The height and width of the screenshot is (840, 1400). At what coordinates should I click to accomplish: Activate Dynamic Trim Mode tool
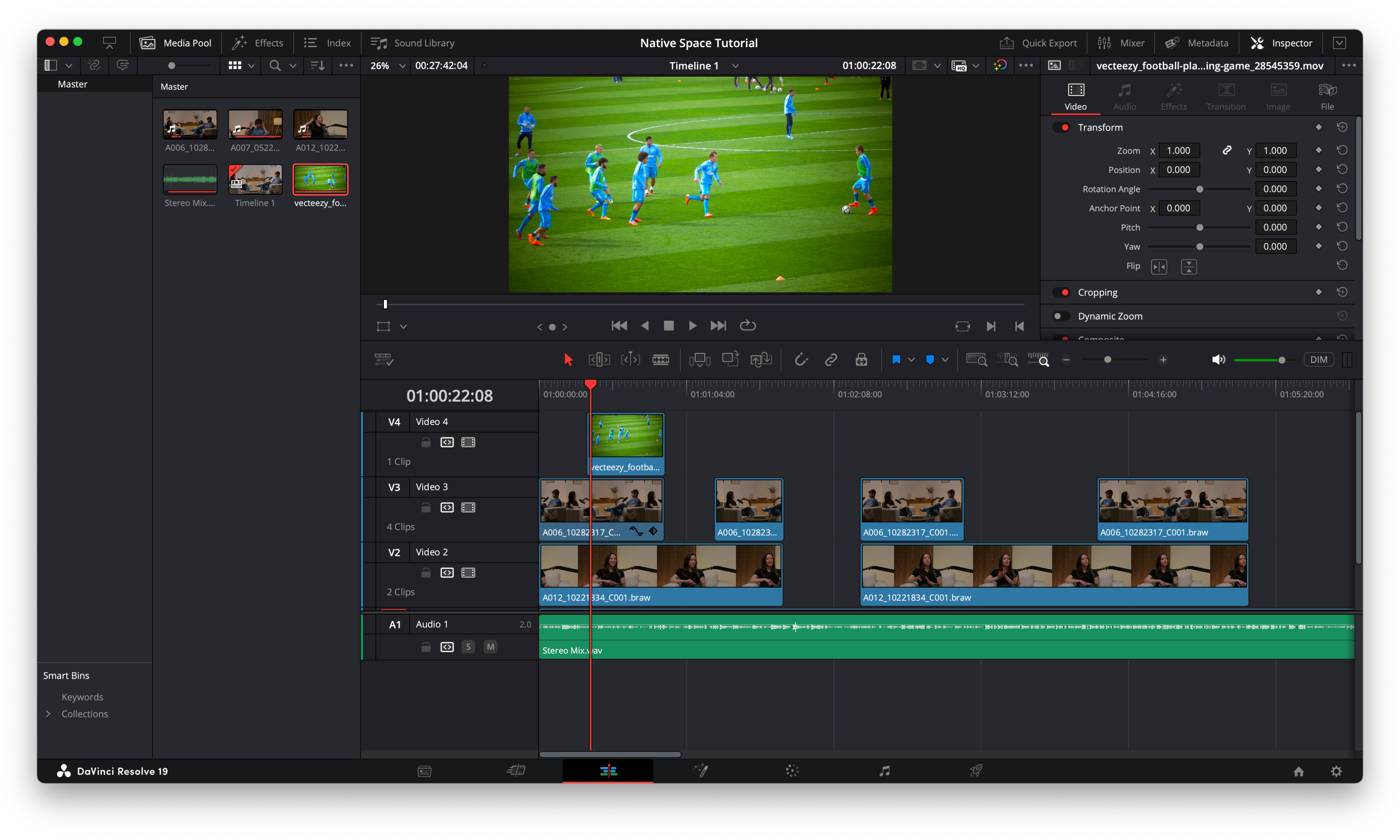pos(630,360)
